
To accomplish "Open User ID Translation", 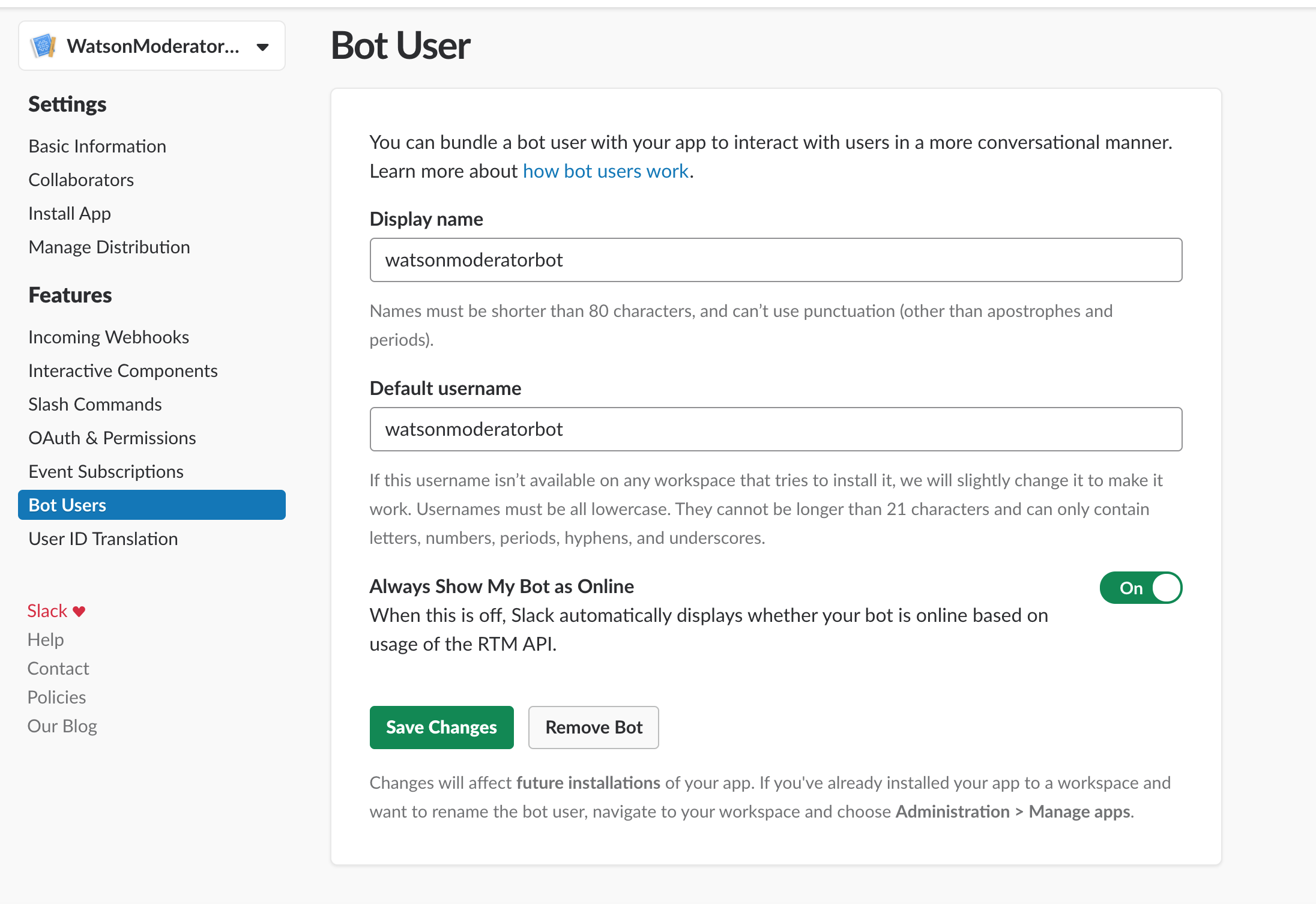I will tap(103, 538).
